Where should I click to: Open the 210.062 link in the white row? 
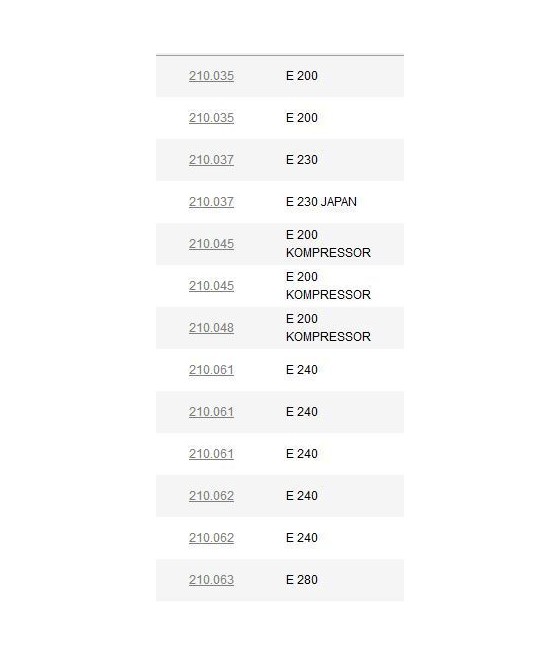click(211, 538)
